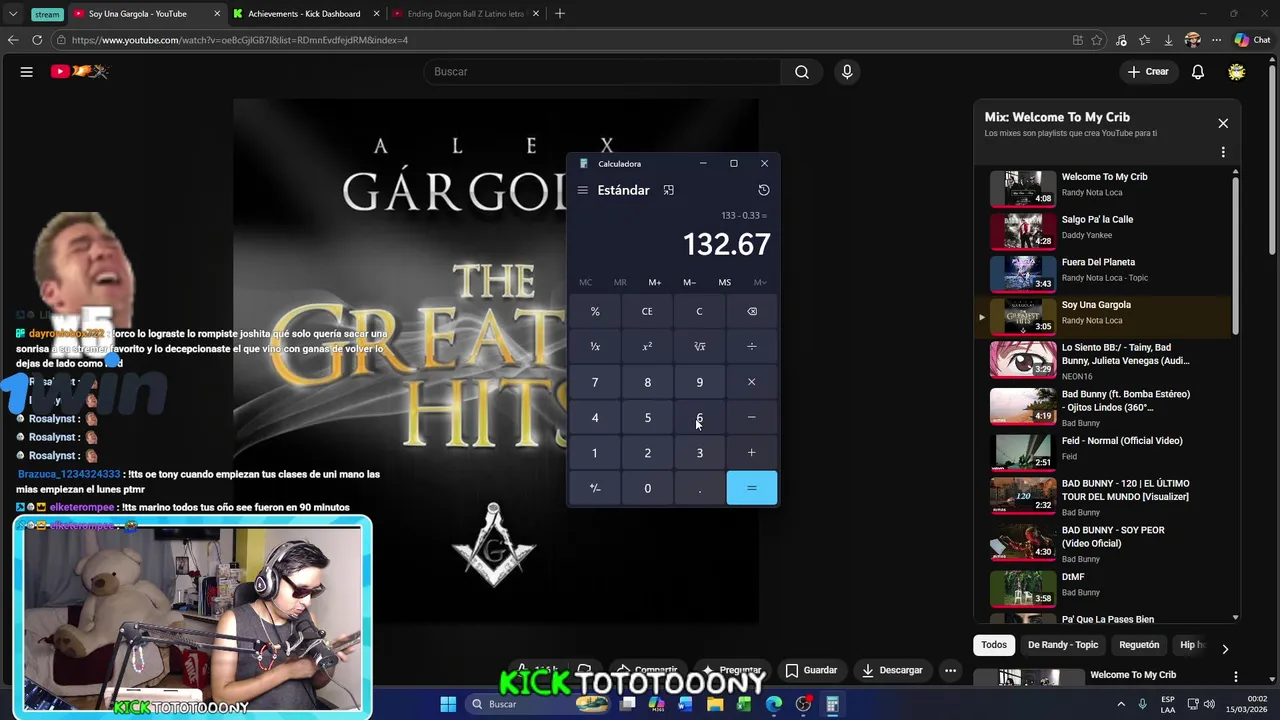Switch to Ending Dragon Ball Z Latino tab
Viewport: 1280px width, 720px height.
point(465,14)
